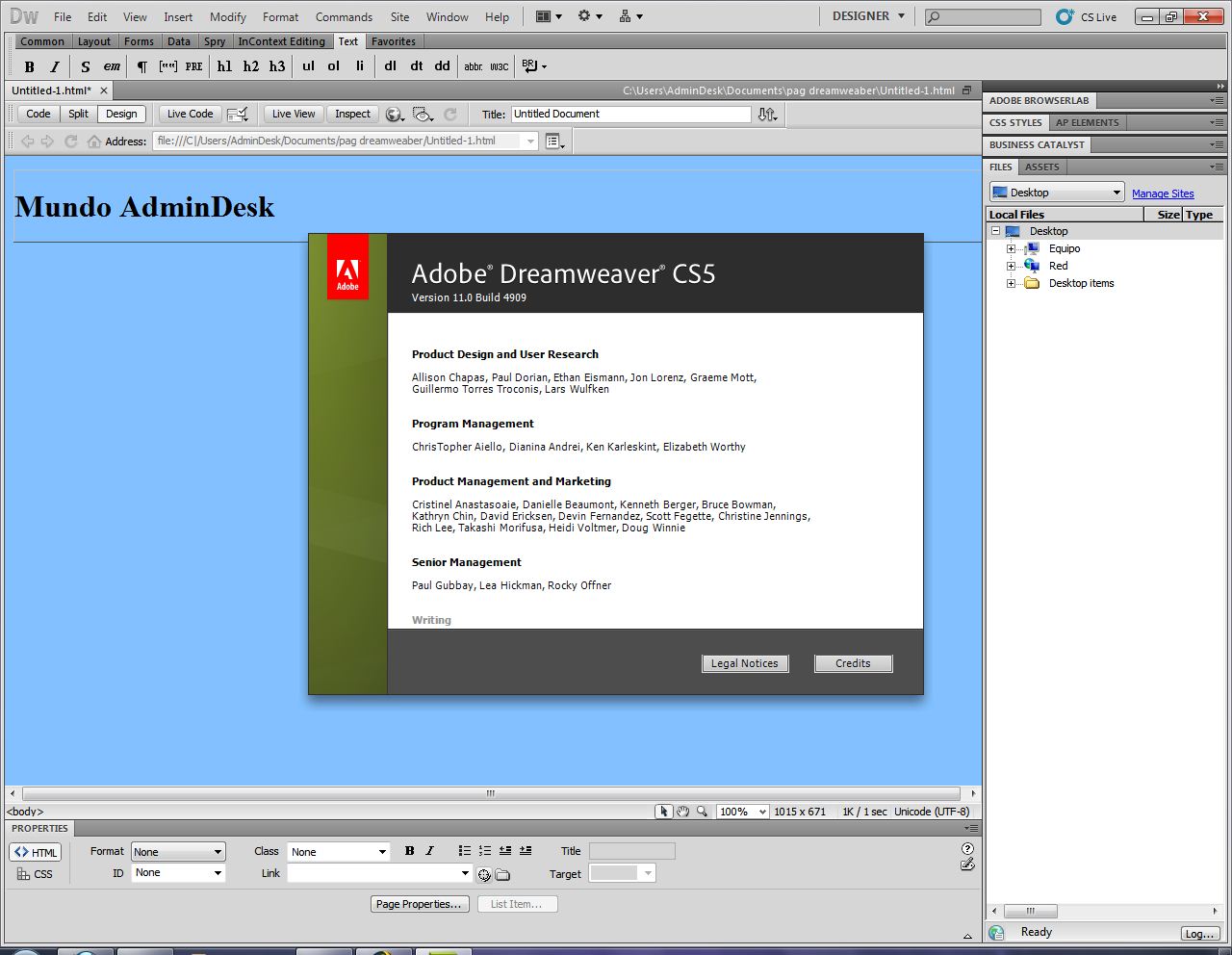The width and height of the screenshot is (1232, 955).
Task: Click the Log... button in the Files panel
Action: [1199, 933]
